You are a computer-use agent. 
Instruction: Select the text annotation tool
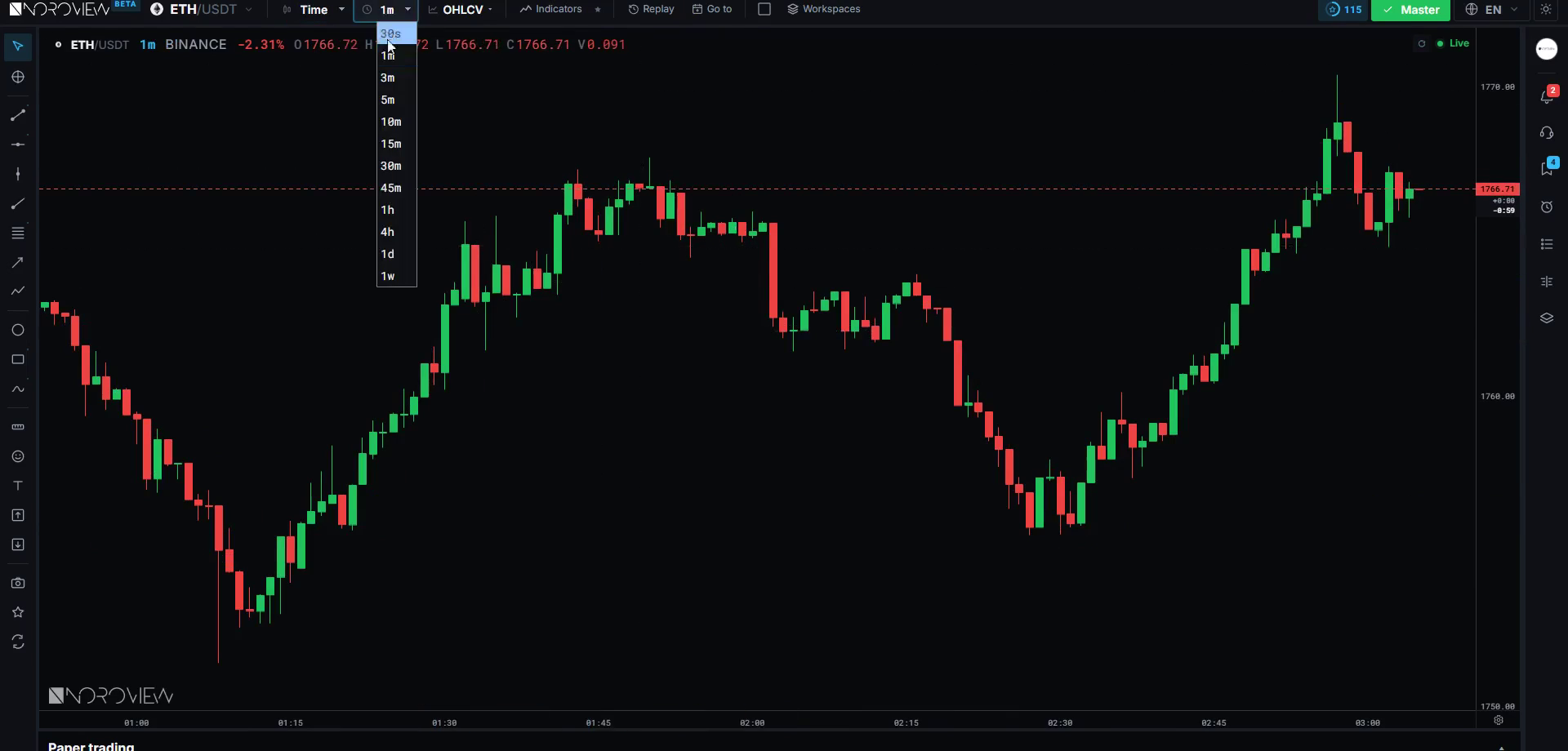click(18, 486)
